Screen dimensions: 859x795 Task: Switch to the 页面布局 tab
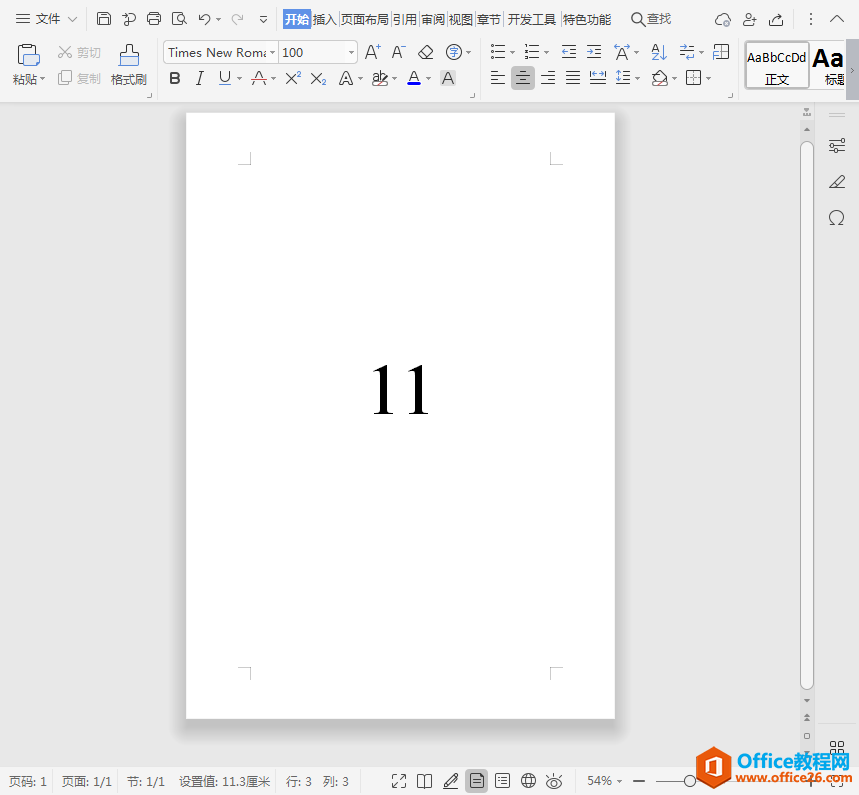pyautogui.click(x=365, y=20)
